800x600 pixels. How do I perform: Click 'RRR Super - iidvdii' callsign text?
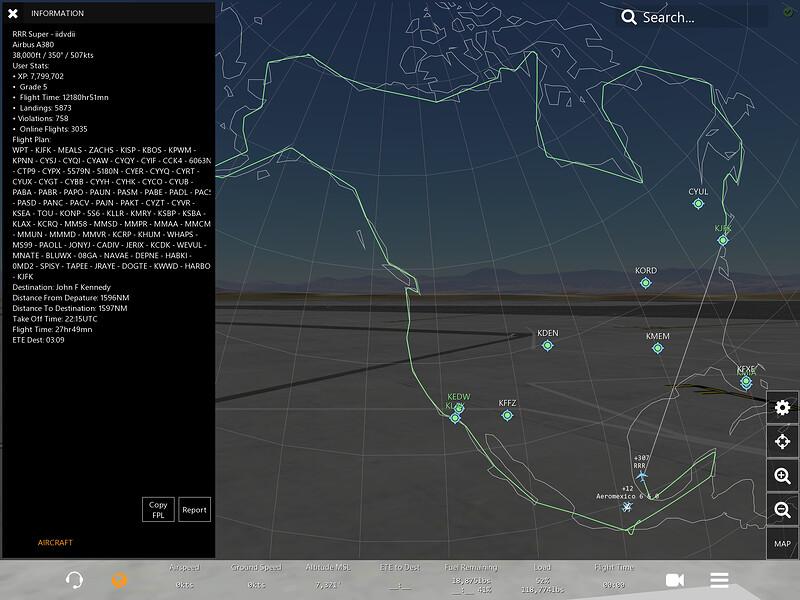pos(44,34)
